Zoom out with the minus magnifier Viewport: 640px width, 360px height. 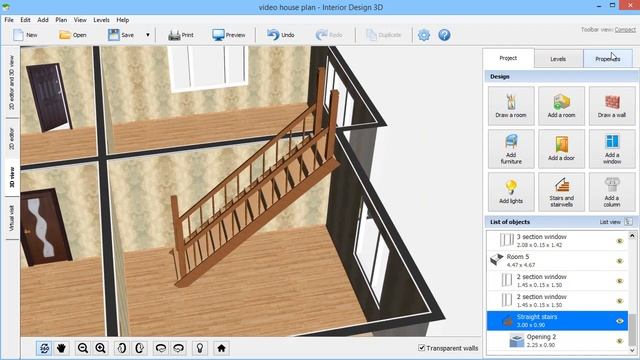click(x=83, y=348)
